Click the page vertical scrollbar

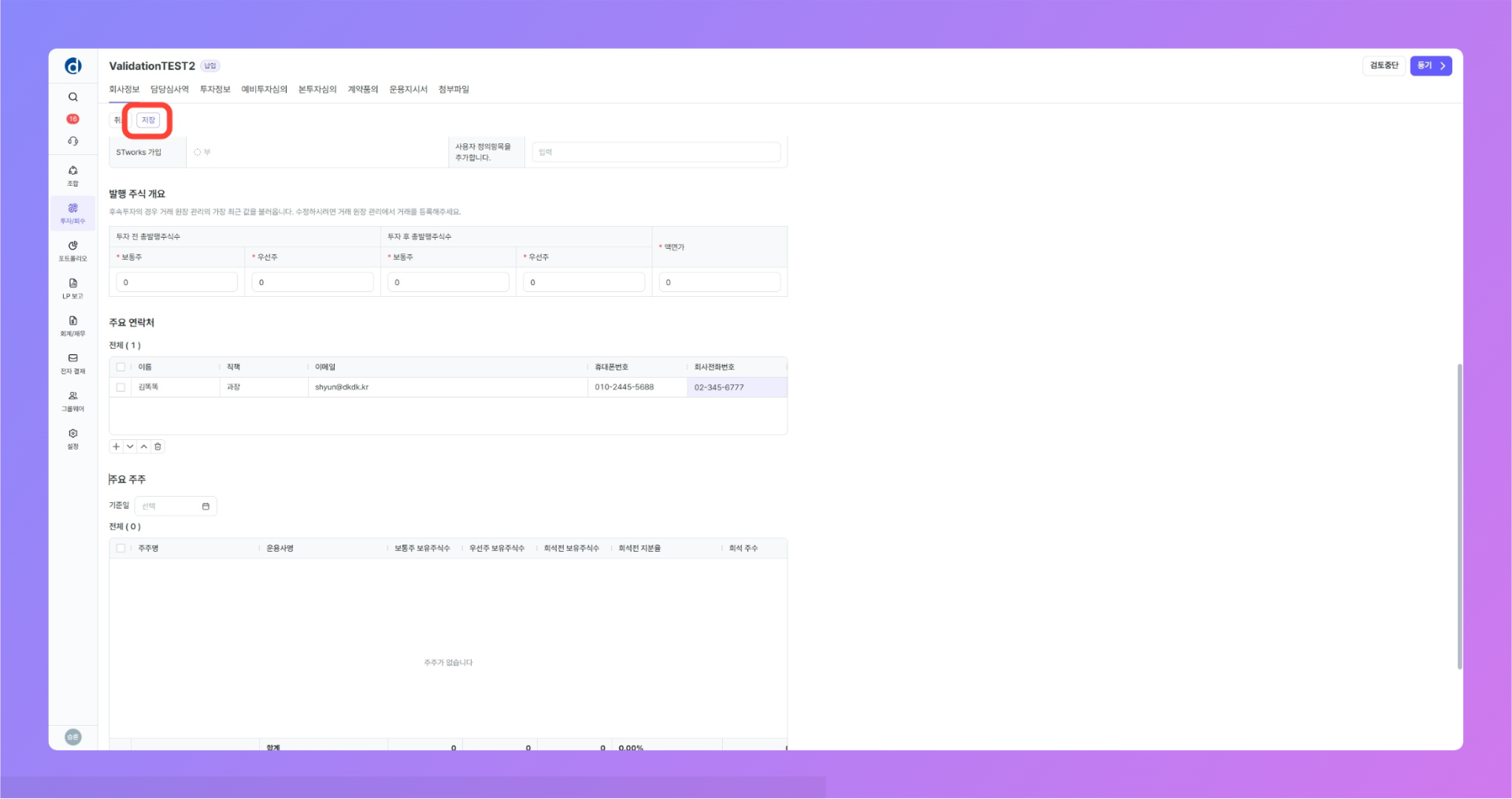[x=1459, y=516]
